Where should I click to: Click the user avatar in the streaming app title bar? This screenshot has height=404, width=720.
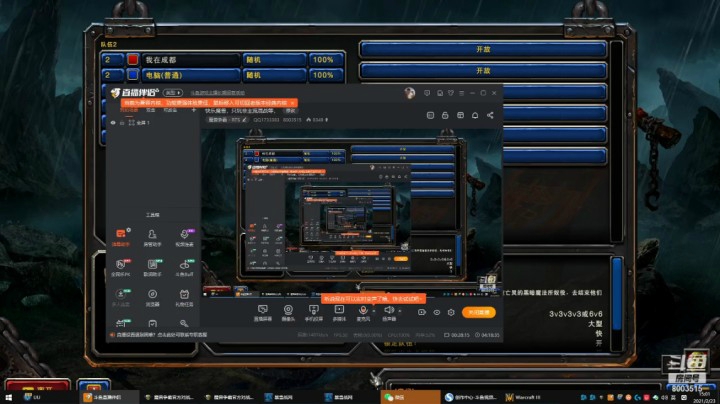pos(410,93)
